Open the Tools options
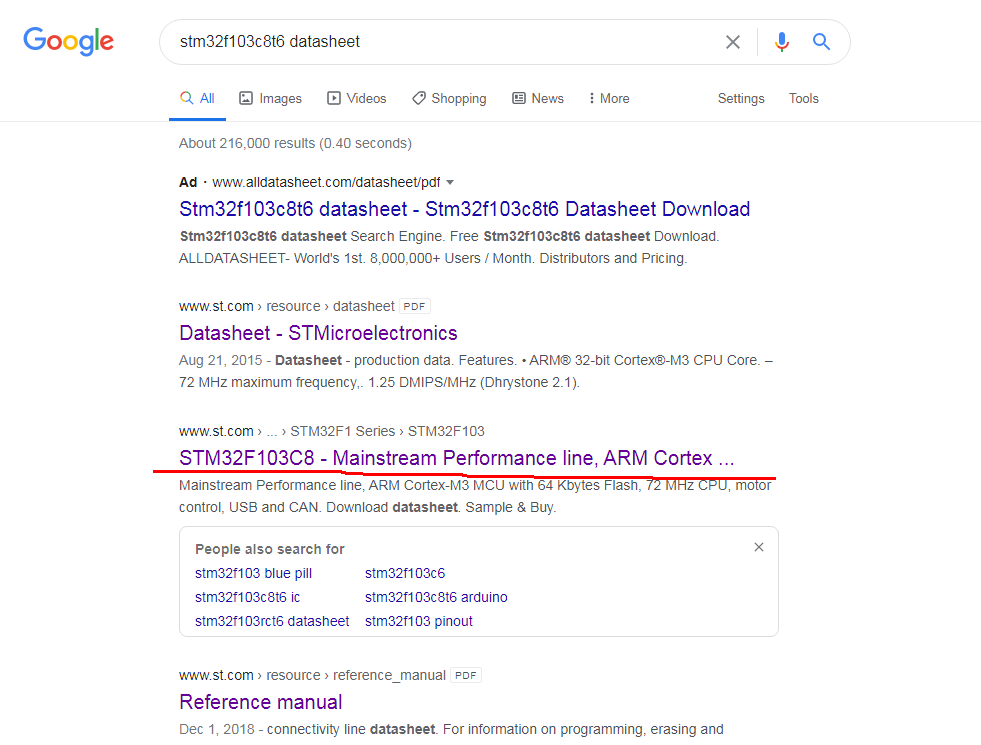The width and height of the screenshot is (981, 745). (803, 99)
